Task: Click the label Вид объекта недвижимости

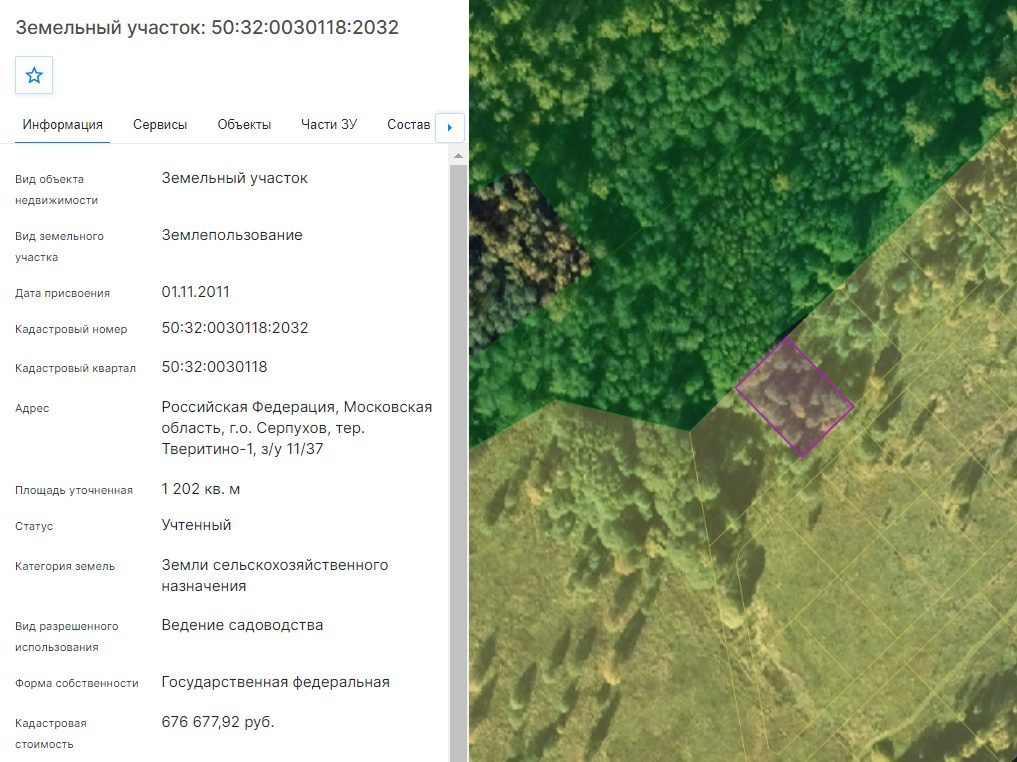Action: pyautogui.click(x=56, y=189)
